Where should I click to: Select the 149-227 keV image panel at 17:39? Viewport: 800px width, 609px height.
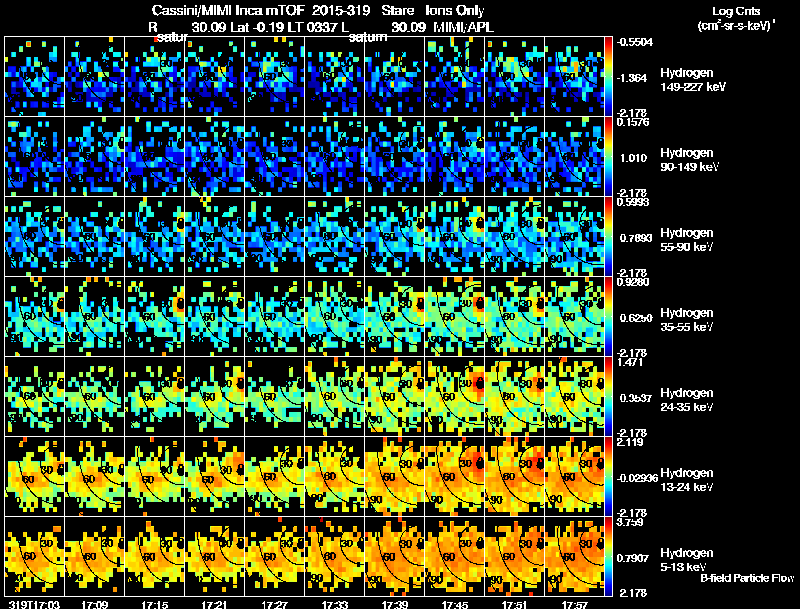(x=395, y=77)
